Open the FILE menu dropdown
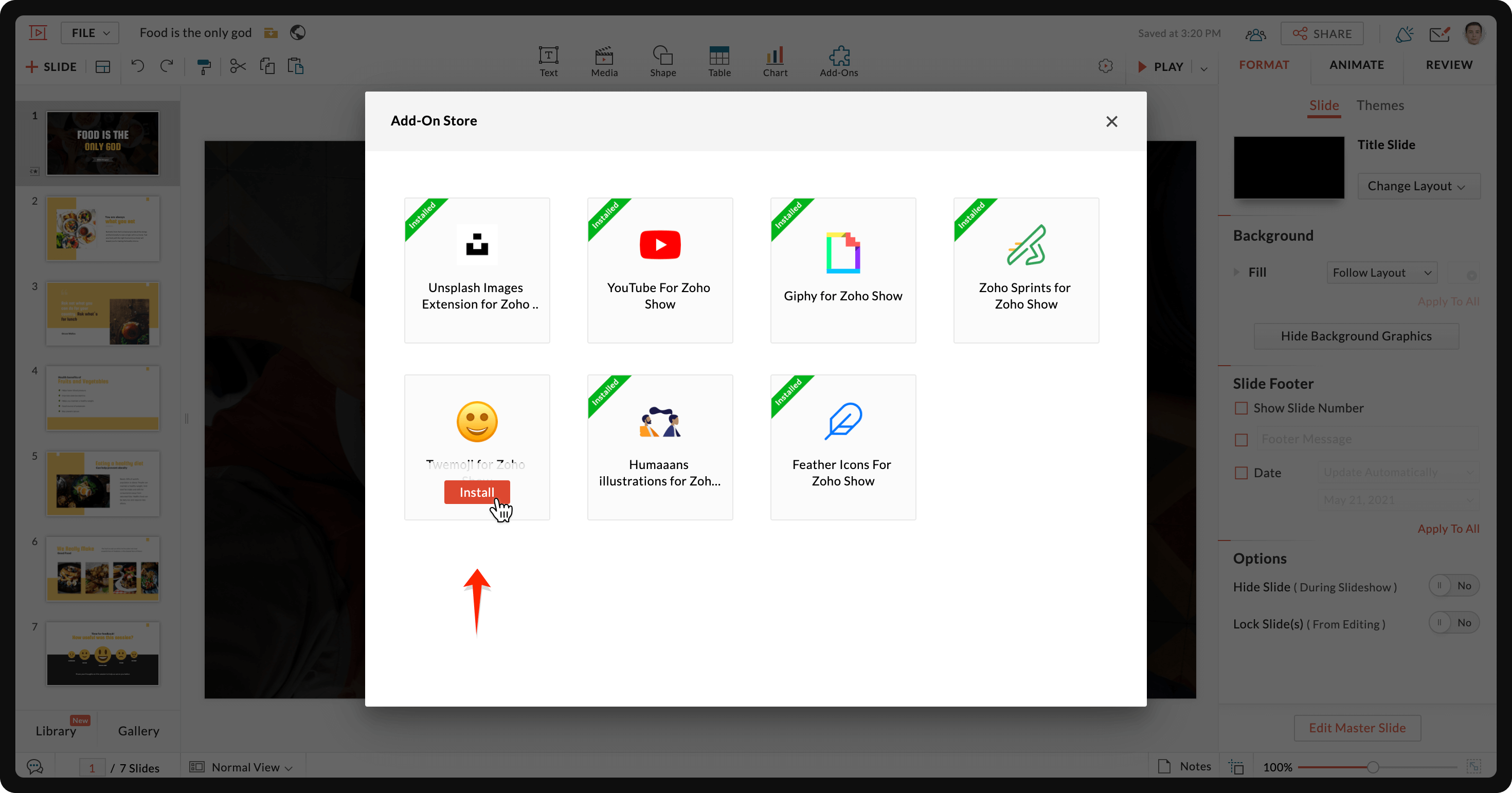 pos(90,33)
